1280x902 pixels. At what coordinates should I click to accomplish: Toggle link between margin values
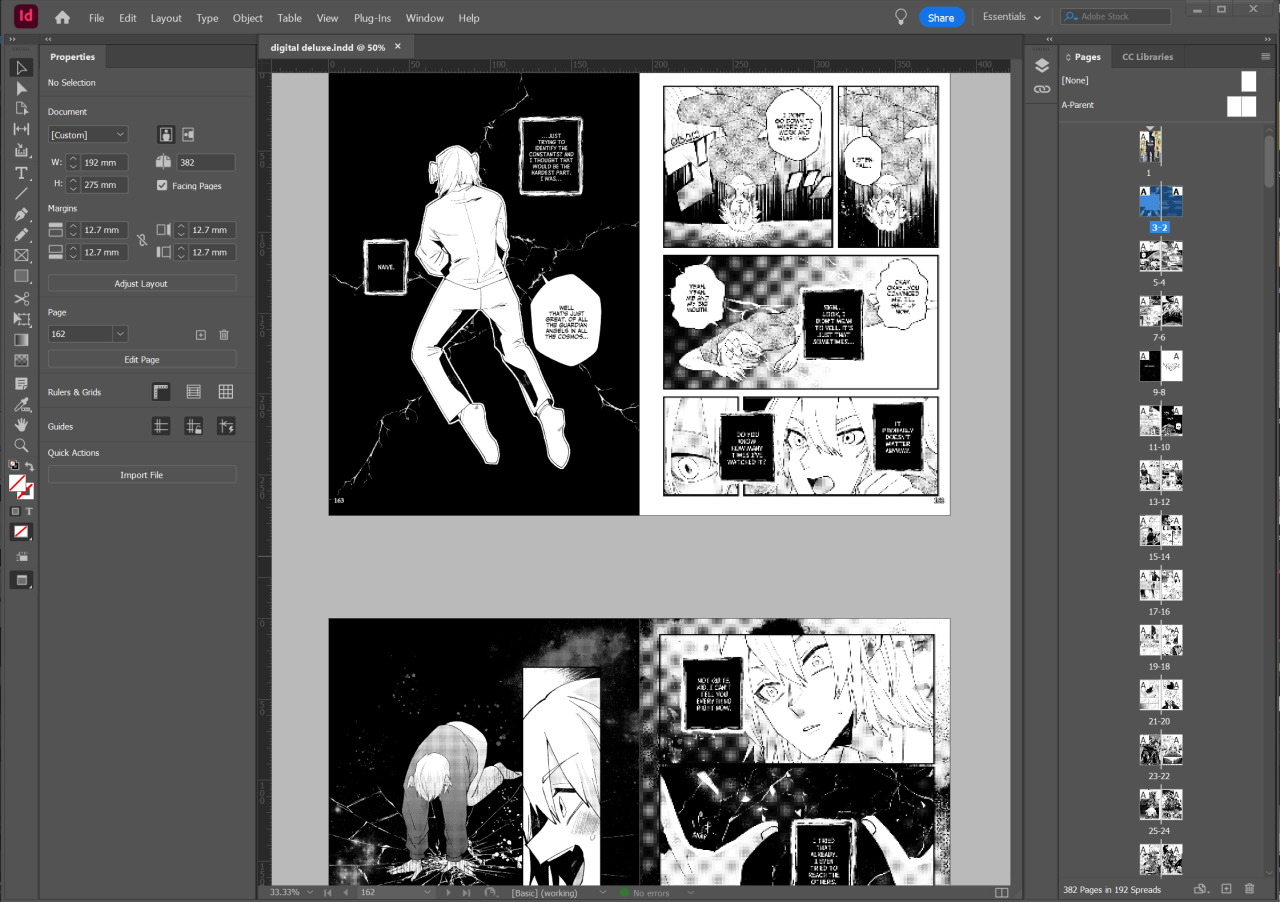[x=142, y=241]
